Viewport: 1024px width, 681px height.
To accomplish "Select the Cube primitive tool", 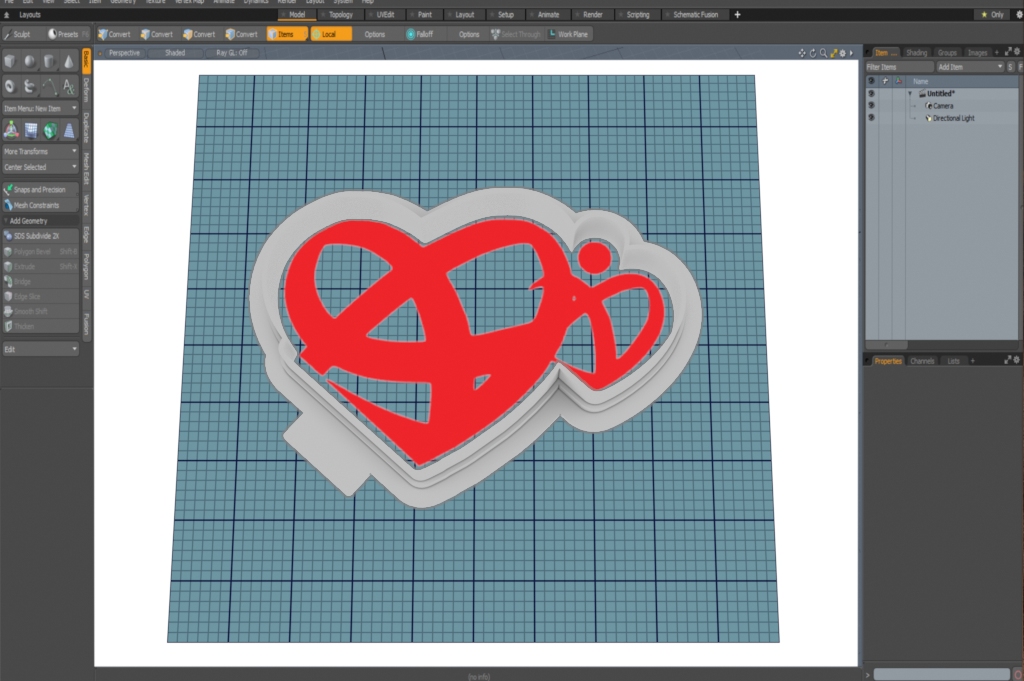I will (11, 62).
